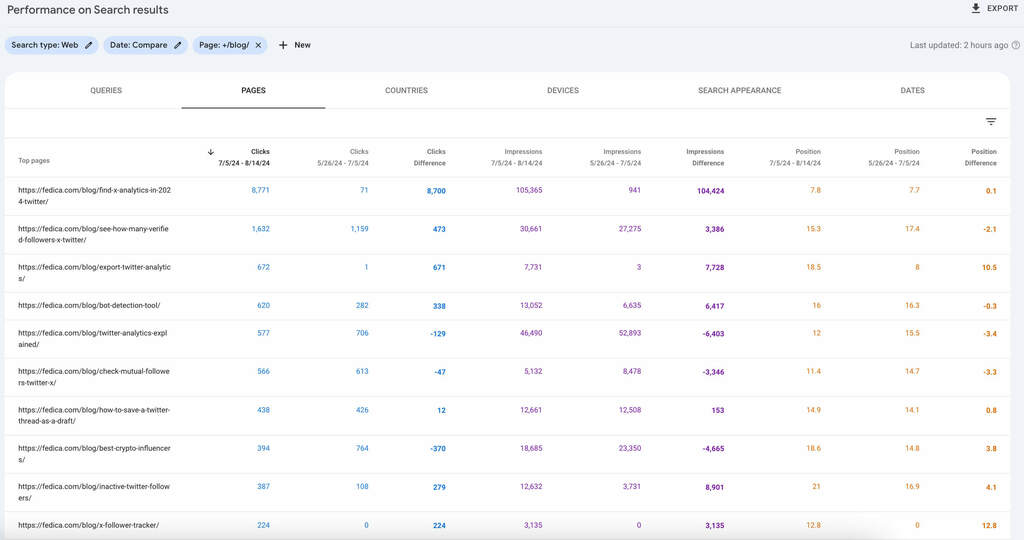
Task: Open the x-follower-tracker page row
Action: pyautogui.click(x=88, y=525)
